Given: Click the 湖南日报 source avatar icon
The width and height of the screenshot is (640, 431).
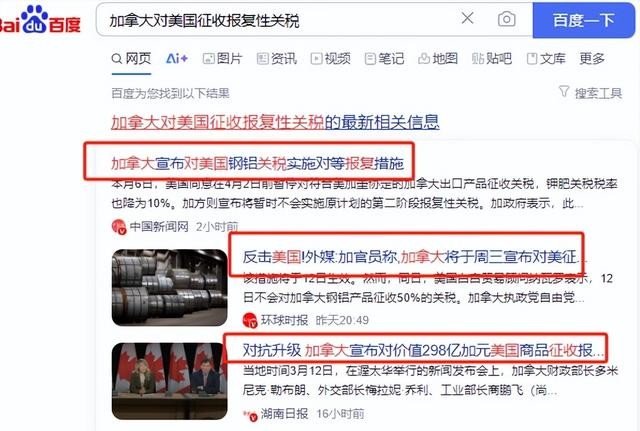Looking at the screenshot, I should [249, 415].
